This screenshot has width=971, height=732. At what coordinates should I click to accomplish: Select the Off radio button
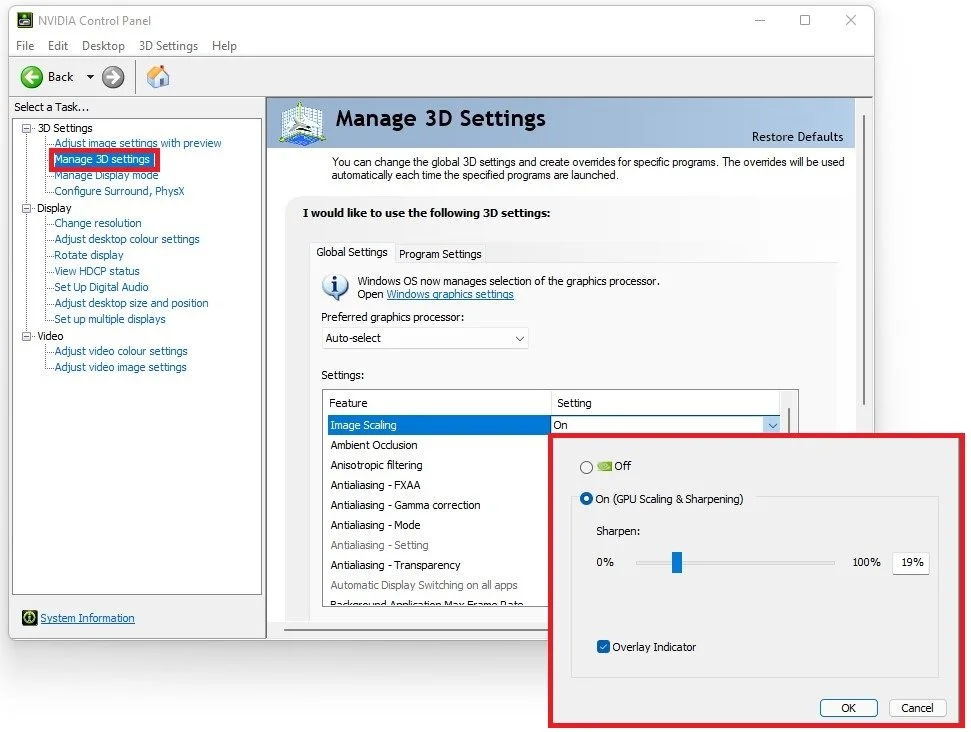click(x=586, y=467)
